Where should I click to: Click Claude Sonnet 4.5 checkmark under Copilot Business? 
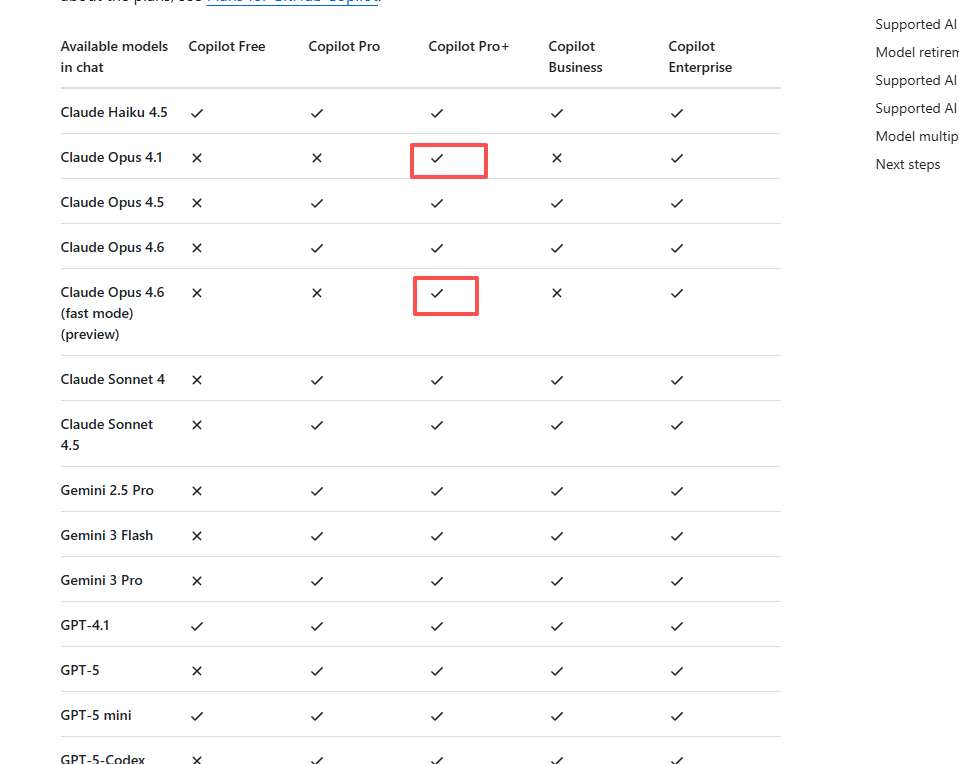click(557, 425)
